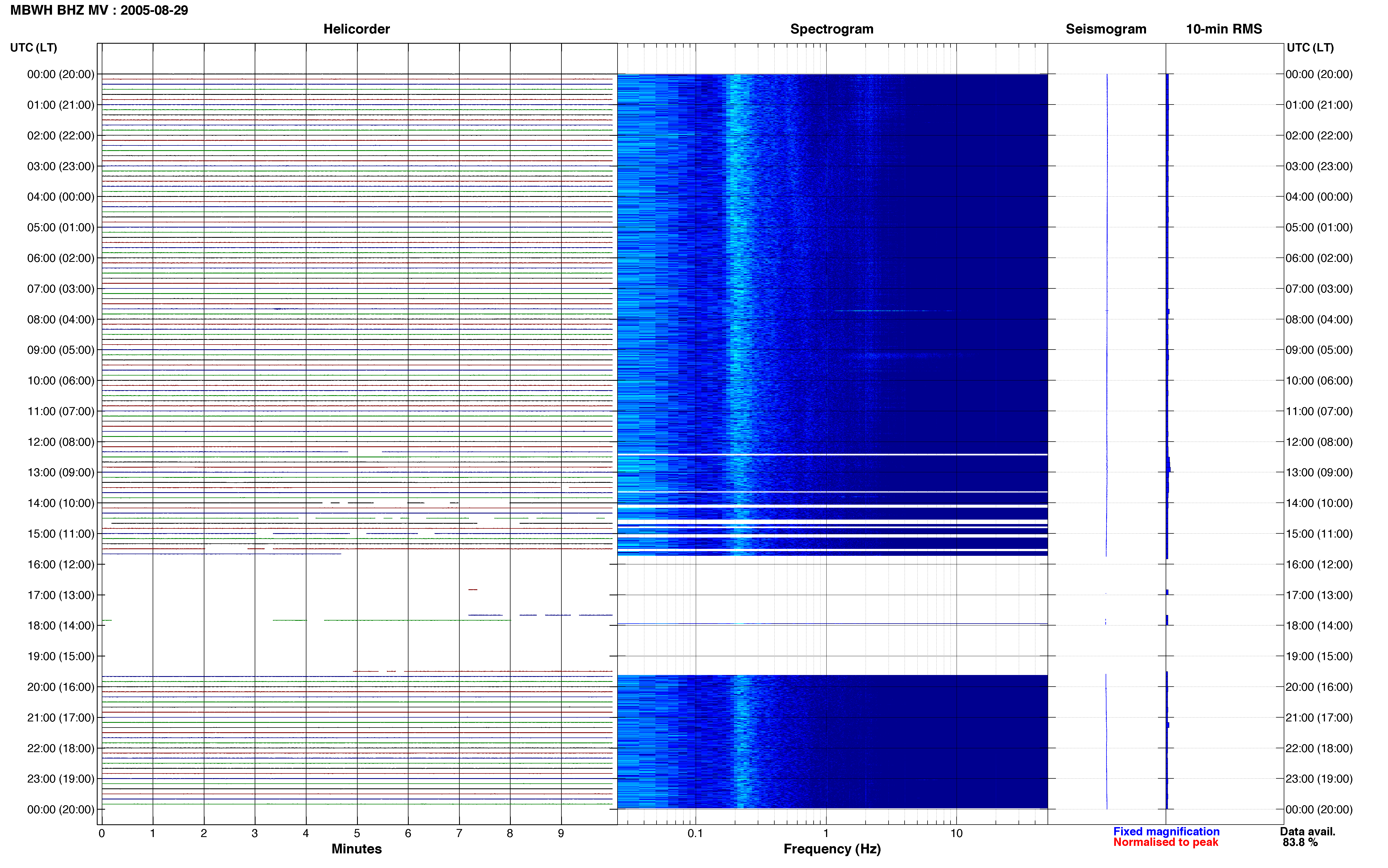Image resolution: width=1388 pixels, height=868 pixels.
Task: Click the minute 5 tick label
Action: (x=357, y=833)
